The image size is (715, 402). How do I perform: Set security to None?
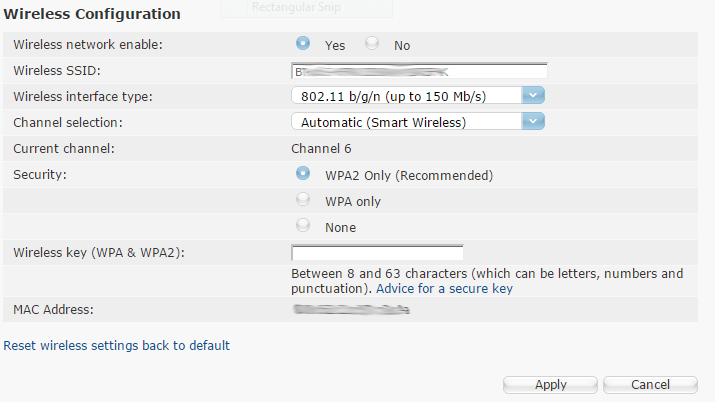coord(303,226)
